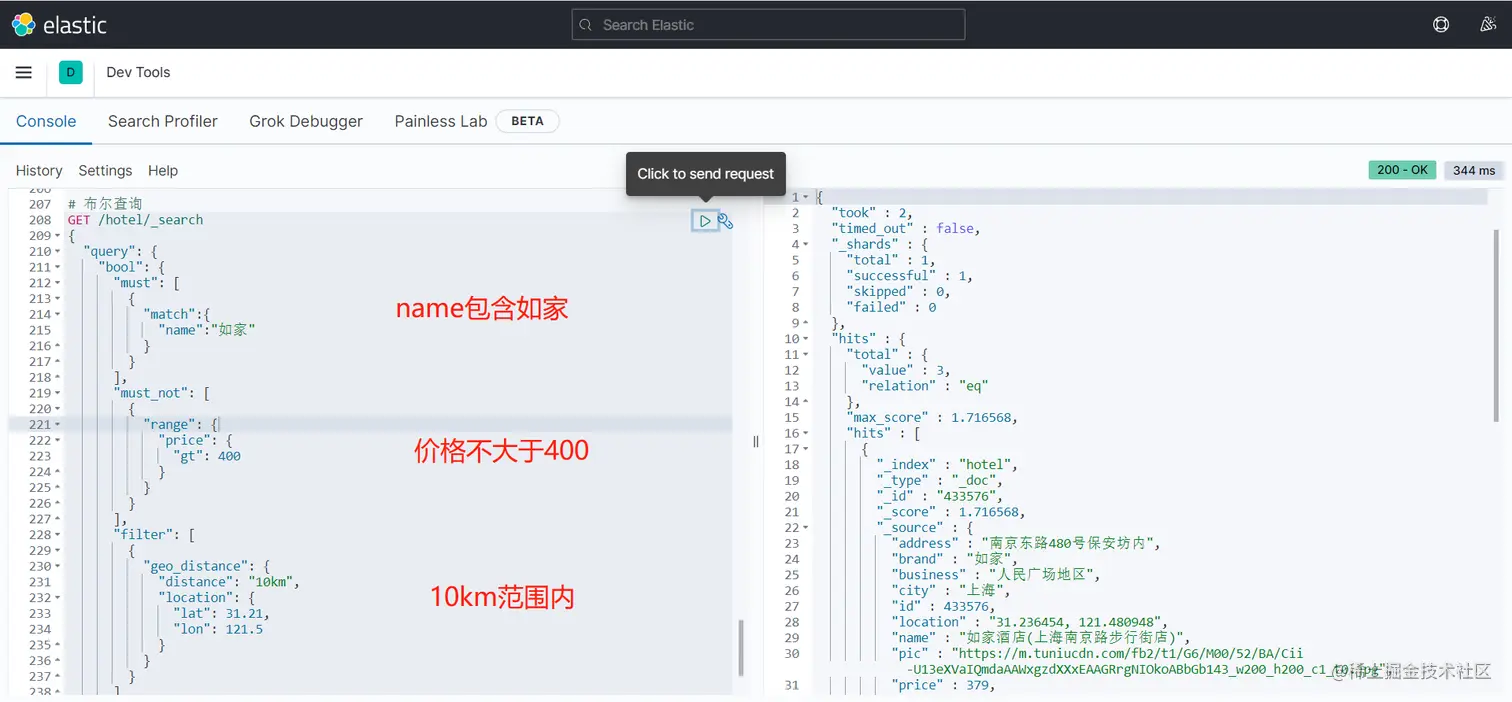Image resolution: width=1512 pixels, height=702 pixels.
Task: Open the wrench actions menu icon
Action: point(726,221)
